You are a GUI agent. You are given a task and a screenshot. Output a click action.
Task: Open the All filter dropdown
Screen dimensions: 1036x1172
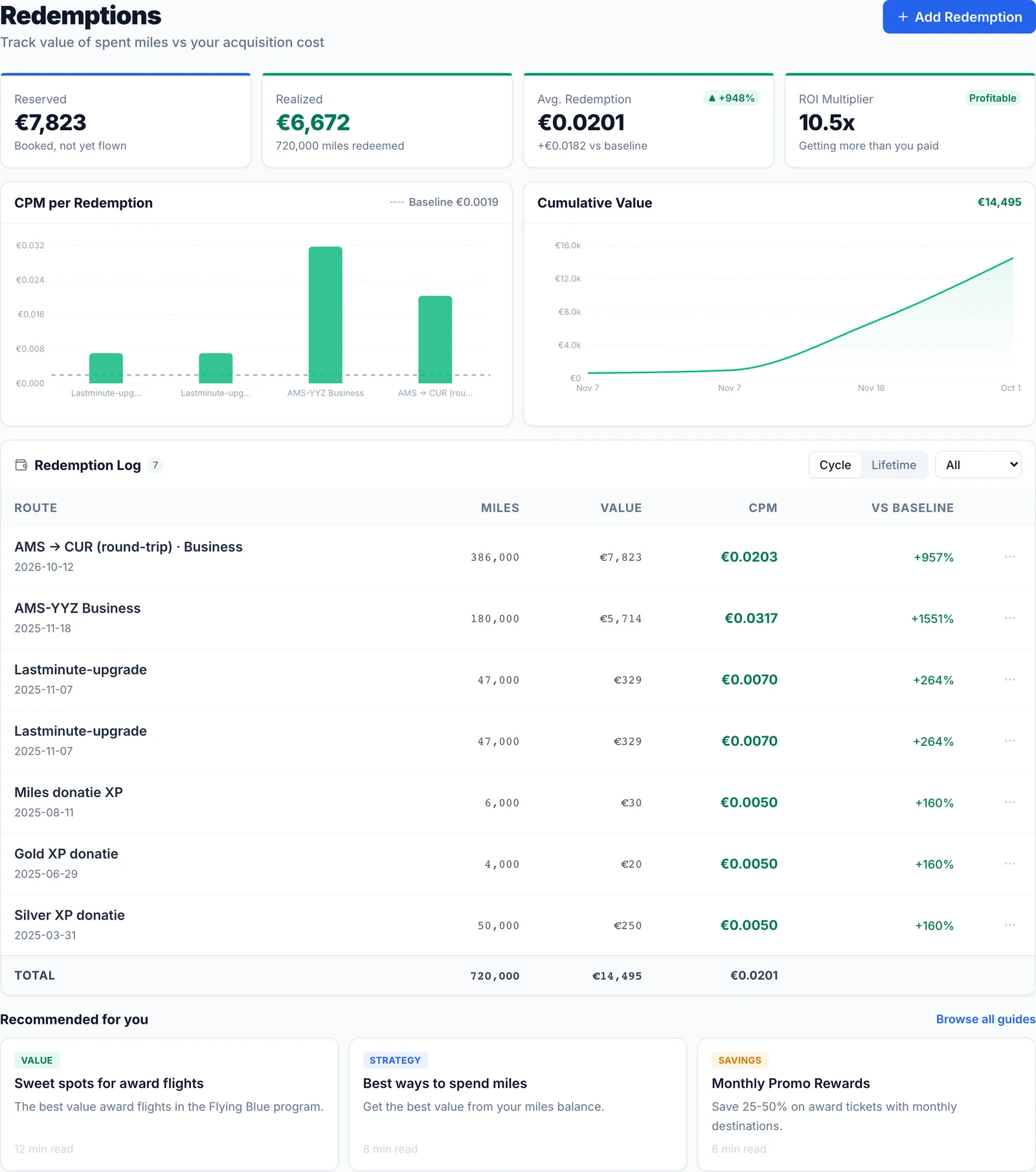(x=978, y=465)
